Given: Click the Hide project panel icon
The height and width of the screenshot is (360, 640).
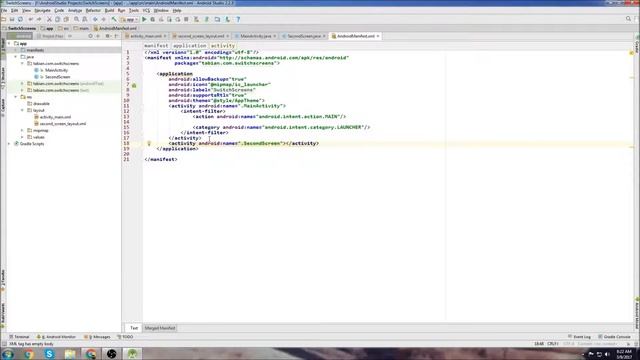Looking at the screenshot, I should [116, 36].
